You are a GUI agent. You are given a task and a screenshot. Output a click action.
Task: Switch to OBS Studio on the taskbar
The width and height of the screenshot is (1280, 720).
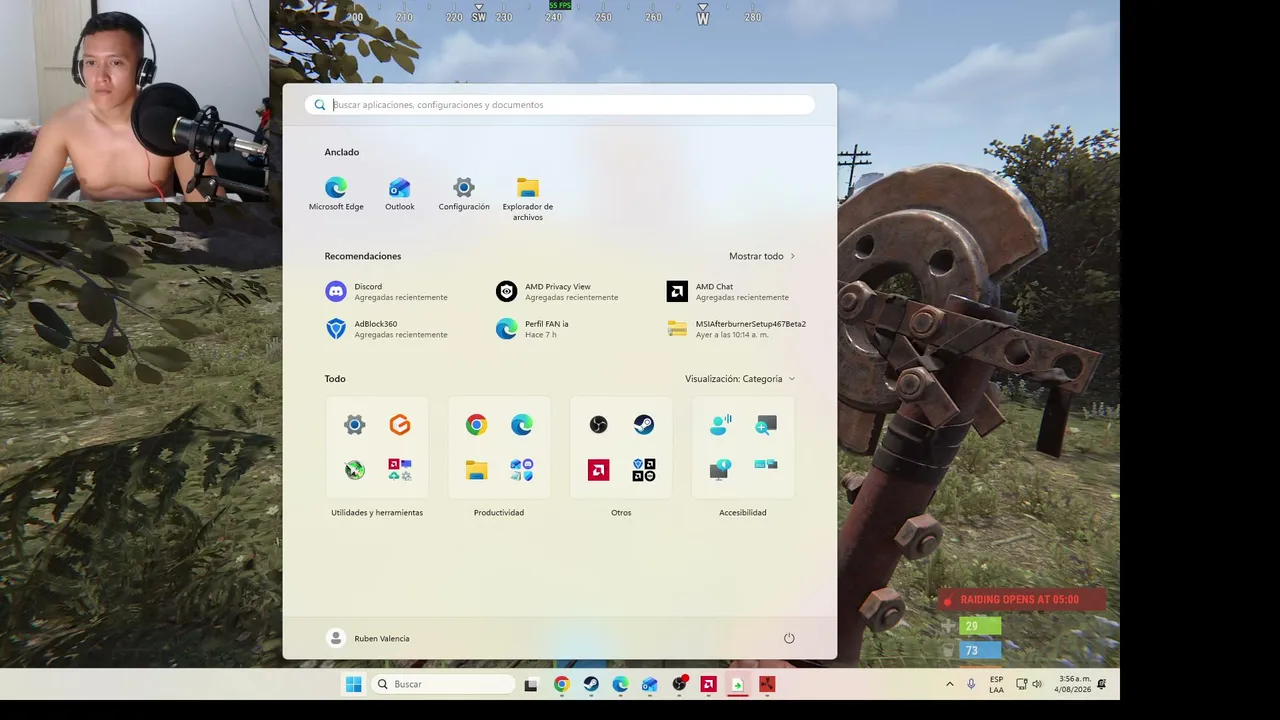[x=680, y=684]
